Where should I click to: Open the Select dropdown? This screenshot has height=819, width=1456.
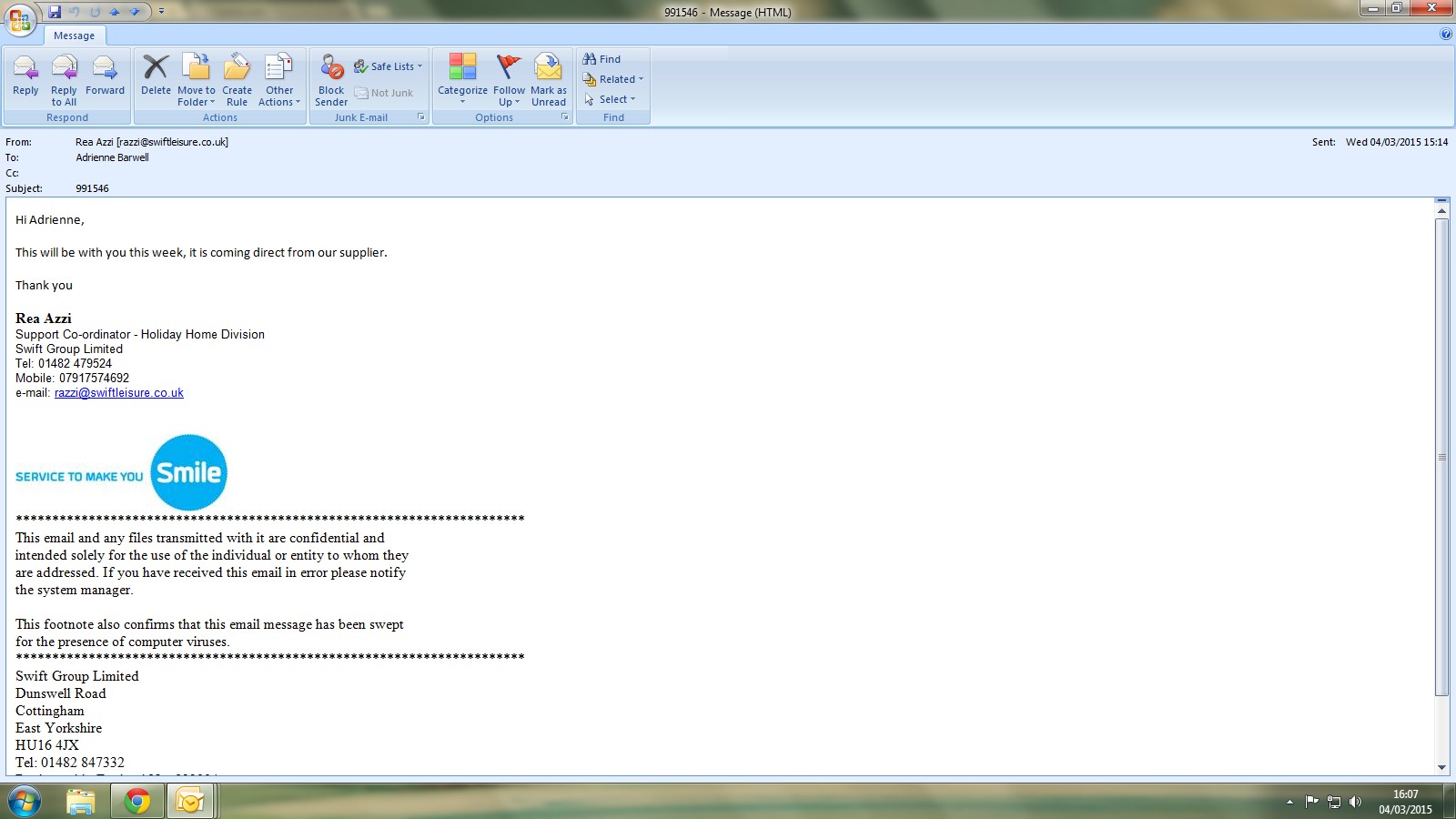(x=610, y=99)
